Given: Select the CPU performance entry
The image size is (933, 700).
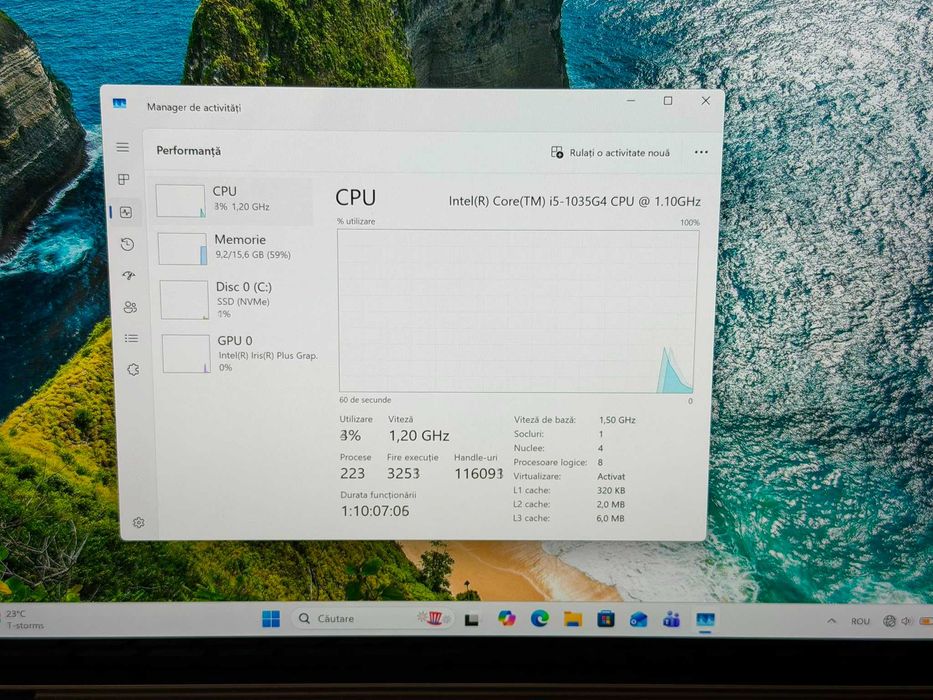Looking at the screenshot, I should coord(233,201).
